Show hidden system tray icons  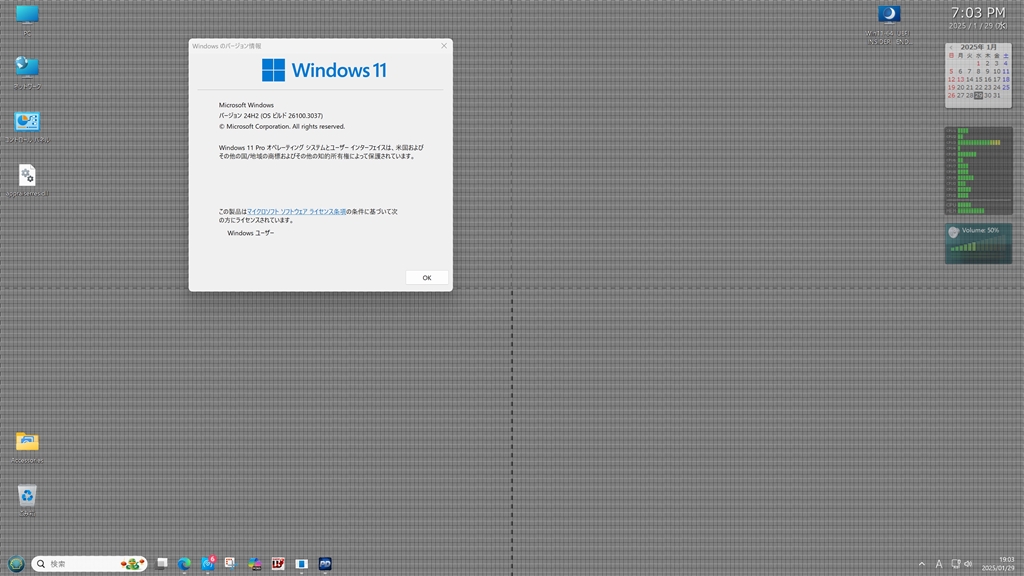(921, 564)
